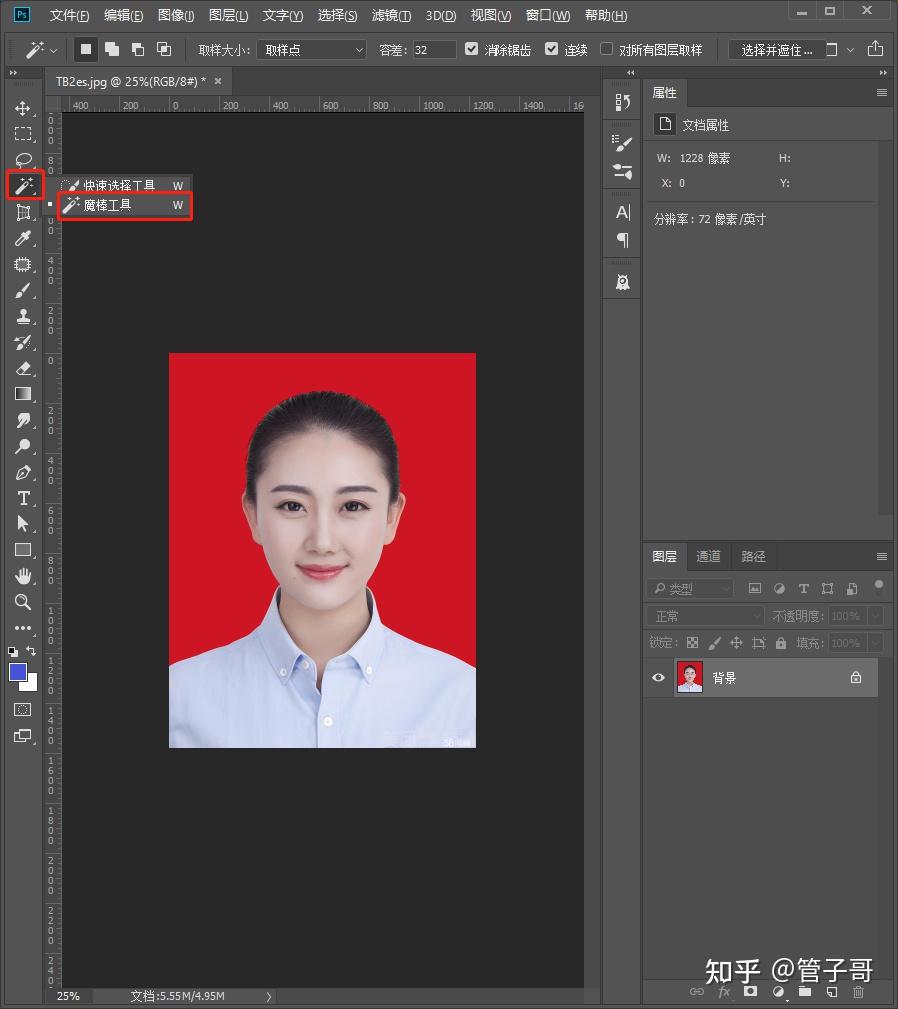This screenshot has width=898, height=1009.
Task: Click the 选择并遮住 button
Action: pyautogui.click(x=776, y=50)
